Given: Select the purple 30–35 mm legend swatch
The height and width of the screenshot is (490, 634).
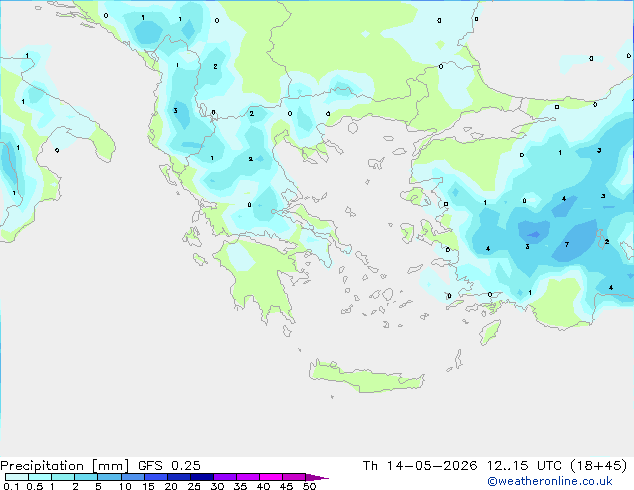Looking at the screenshot, I should tap(225, 477).
